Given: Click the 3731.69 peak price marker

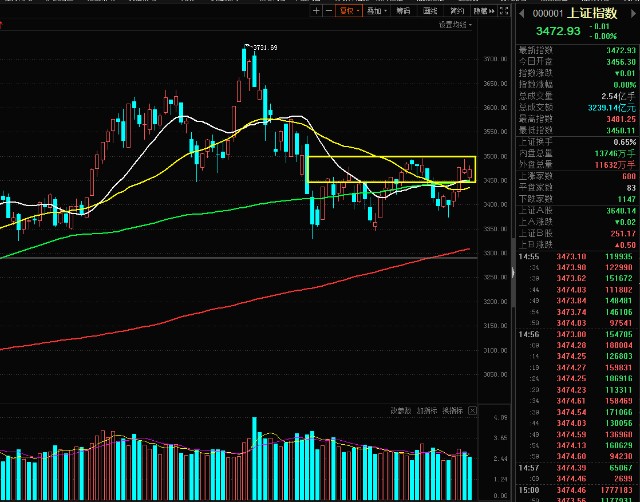Looking at the screenshot, I should [x=263, y=46].
